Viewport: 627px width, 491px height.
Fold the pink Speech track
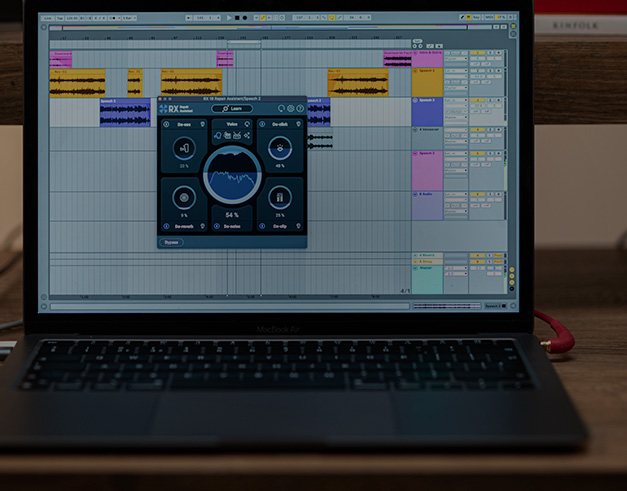click(x=415, y=153)
